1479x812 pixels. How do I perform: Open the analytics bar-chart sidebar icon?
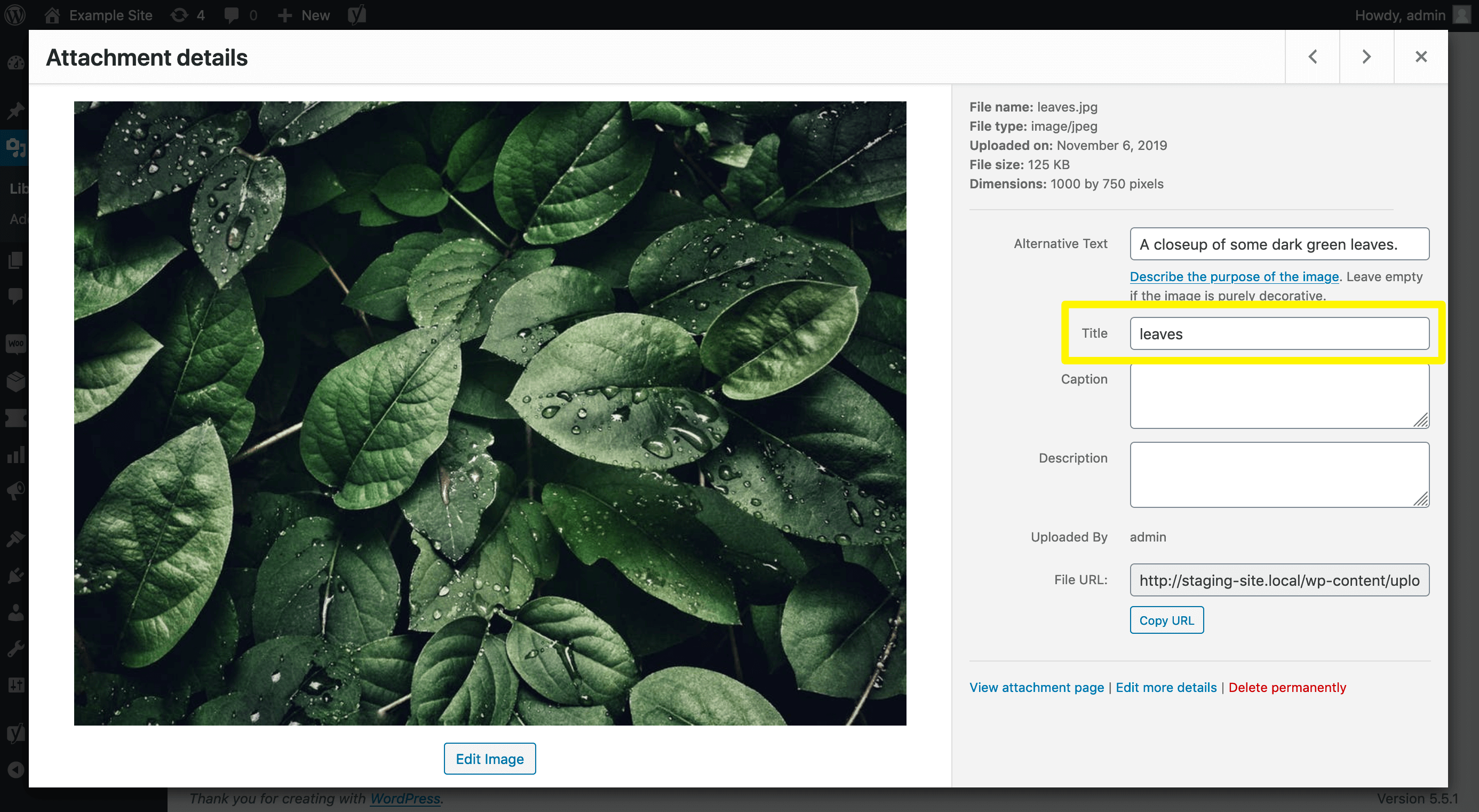pos(15,455)
